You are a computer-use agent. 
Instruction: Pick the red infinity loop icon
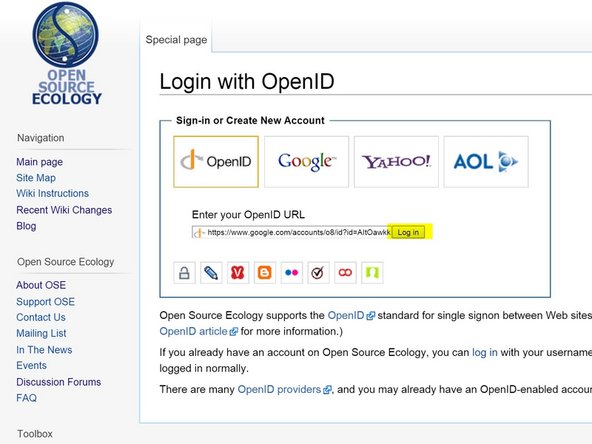(345, 273)
